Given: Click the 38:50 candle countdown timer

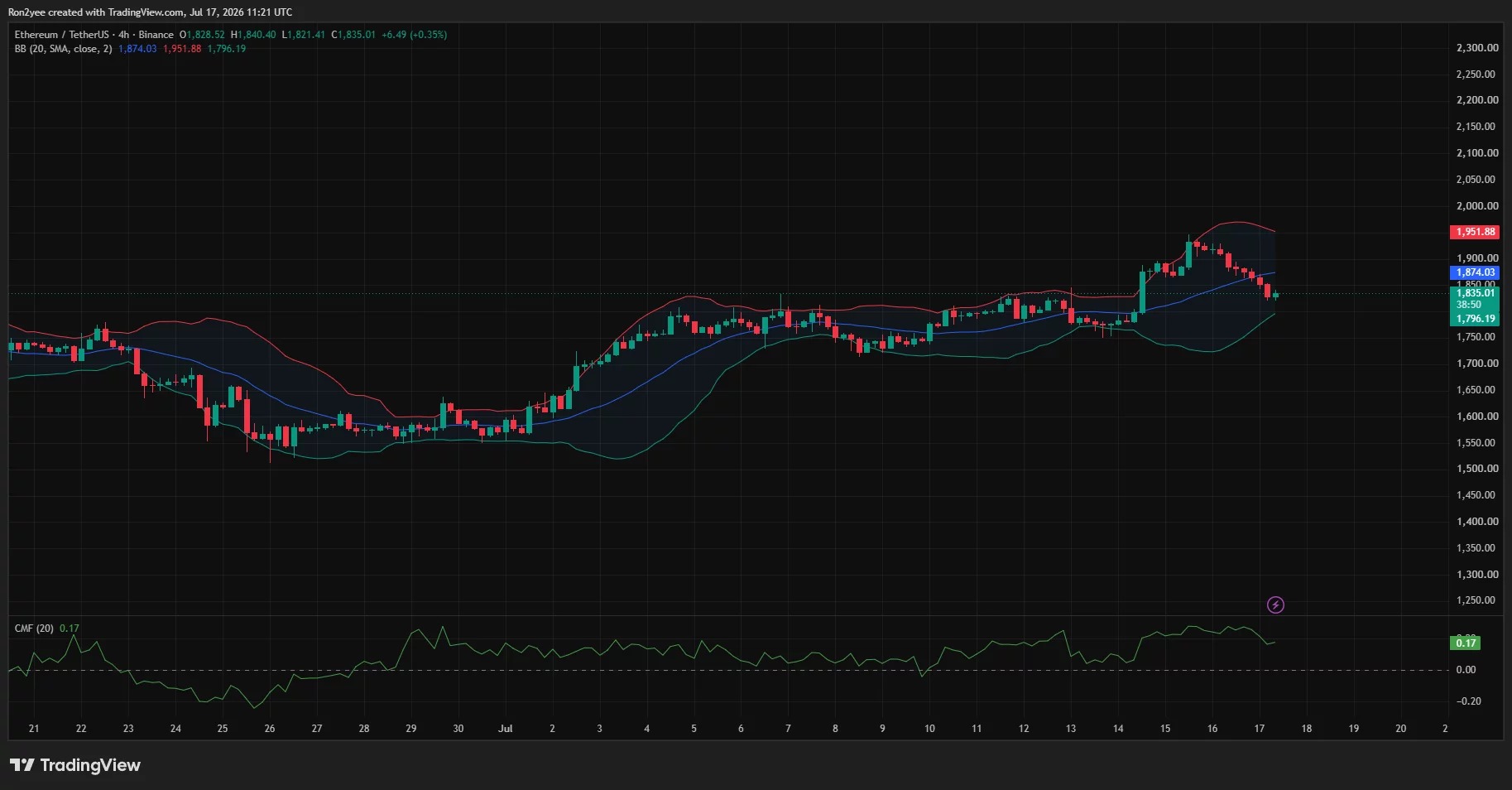Looking at the screenshot, I should [x=1469, y=305].
